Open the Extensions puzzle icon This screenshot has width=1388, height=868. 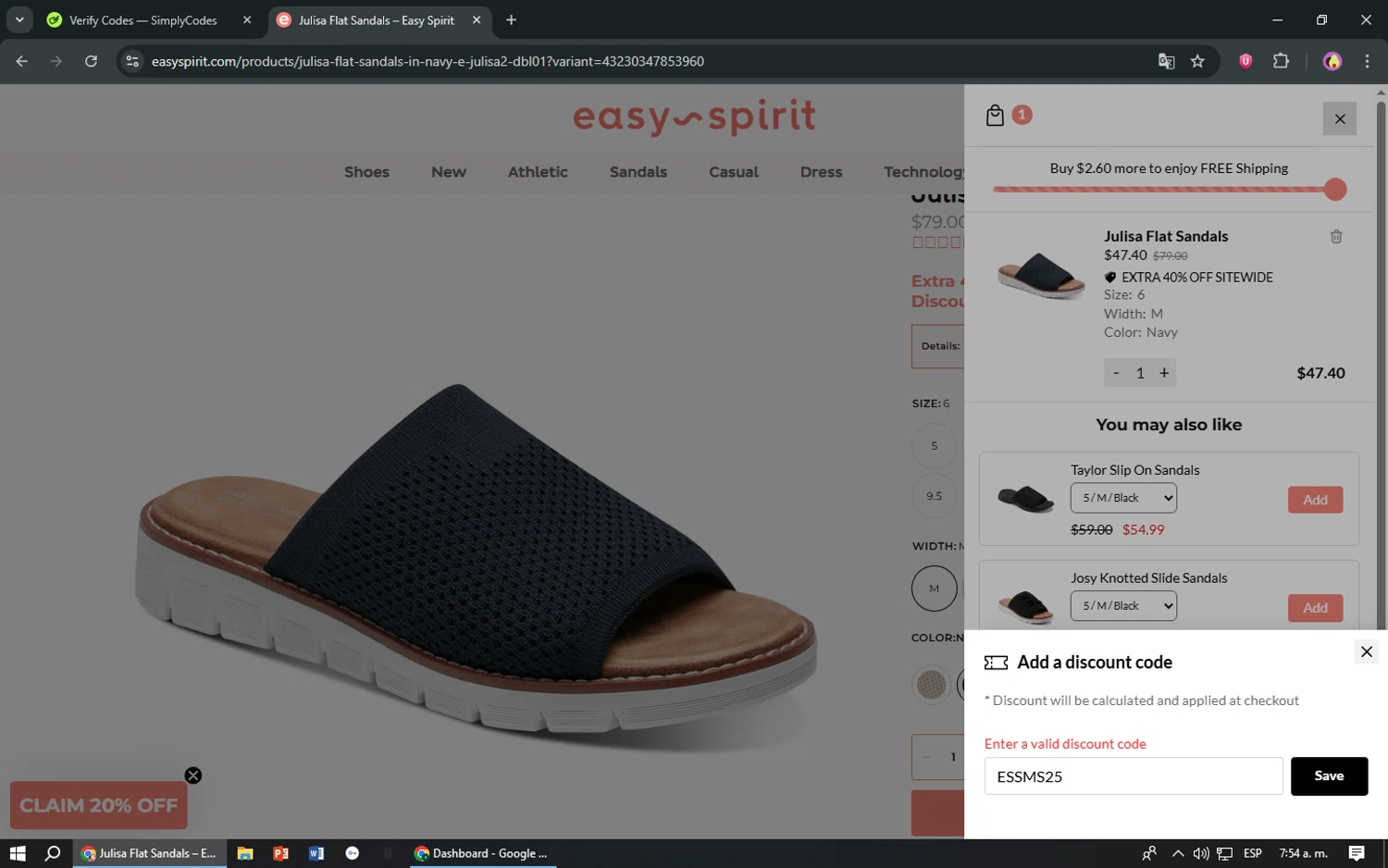(x=1281, y=61)
